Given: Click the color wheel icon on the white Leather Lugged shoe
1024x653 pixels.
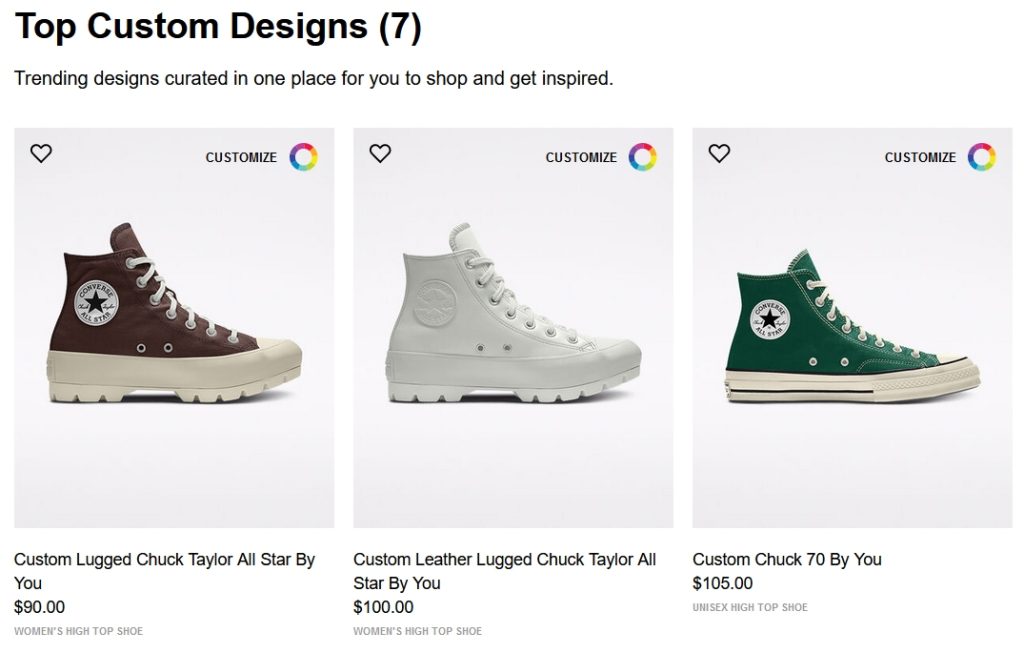Looking at the screenshot, I should 642,156.
